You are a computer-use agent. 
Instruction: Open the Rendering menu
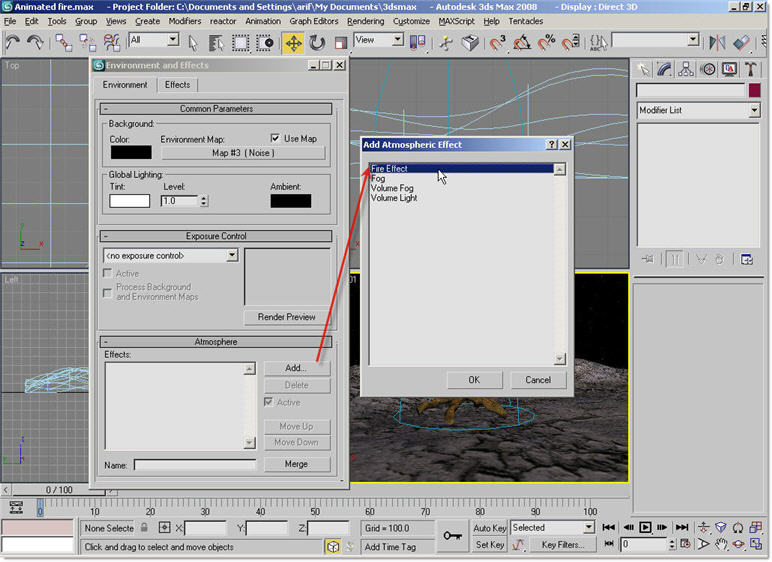pos(365,21)
